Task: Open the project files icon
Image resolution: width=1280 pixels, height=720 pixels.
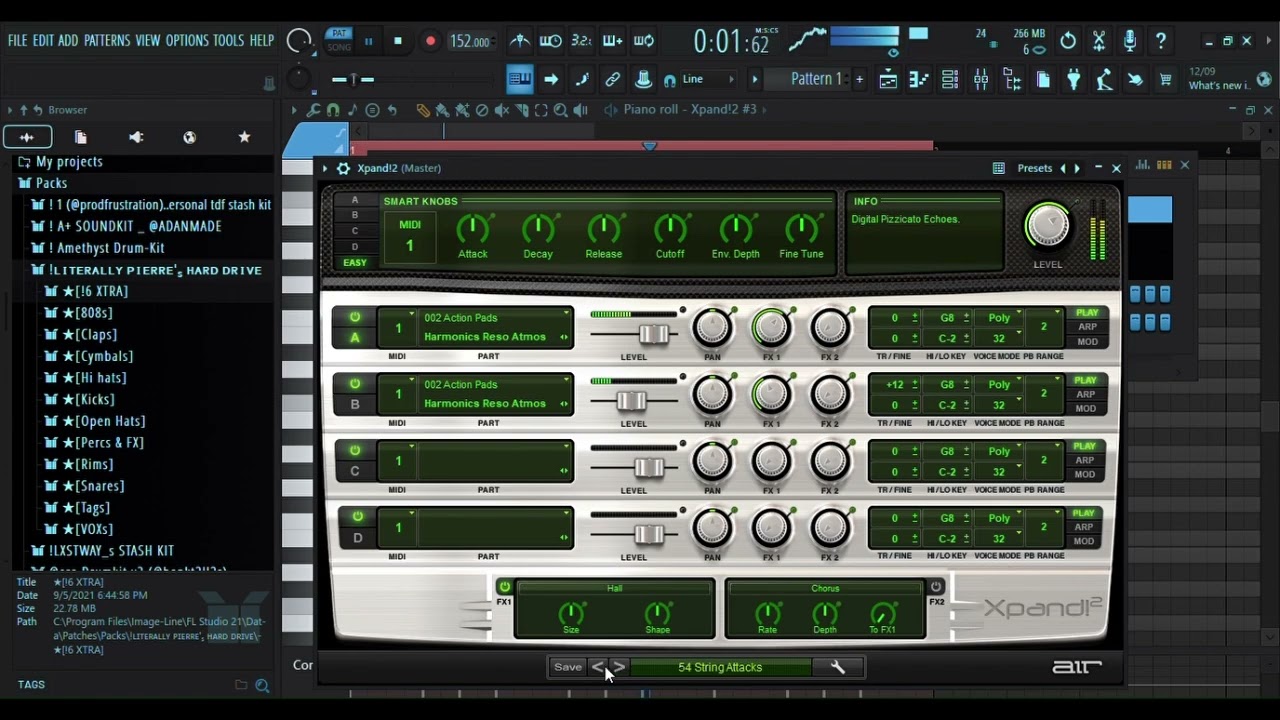Action: coord(1043,80)
